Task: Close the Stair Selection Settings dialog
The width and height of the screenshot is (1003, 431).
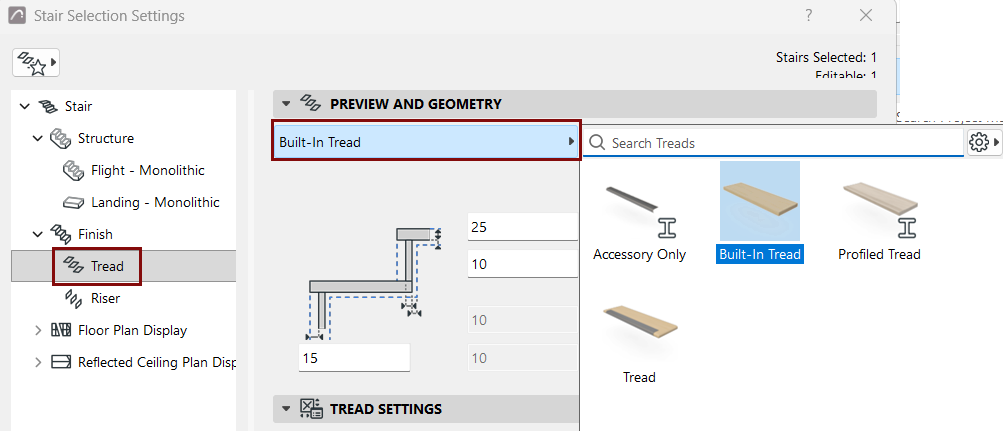Action: 866,15
